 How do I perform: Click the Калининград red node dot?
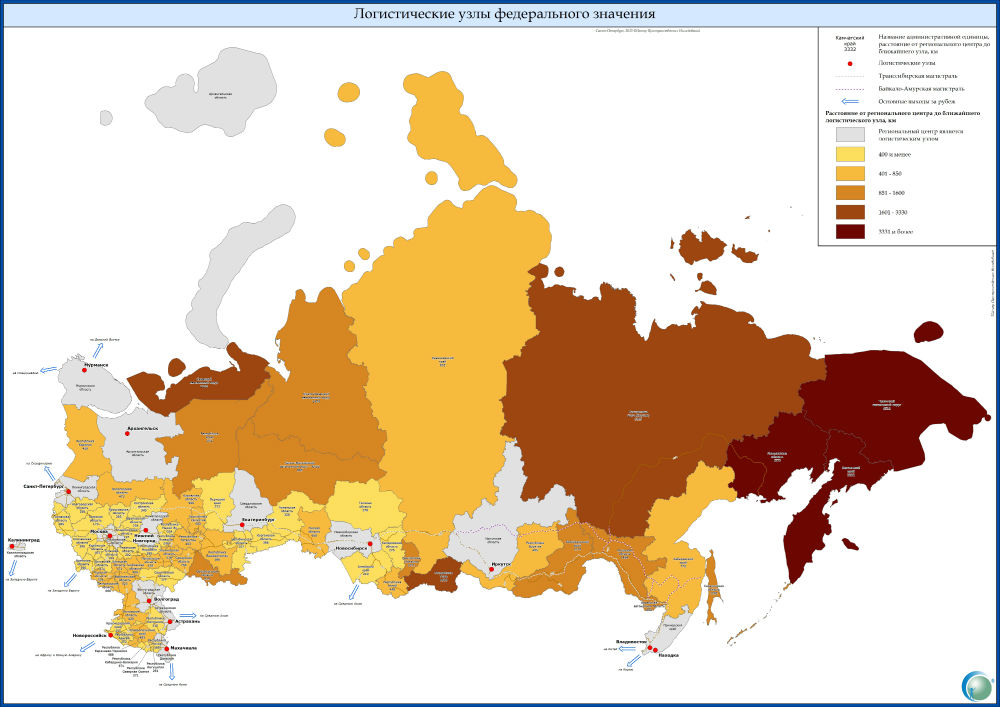click(x=12, y=546)
